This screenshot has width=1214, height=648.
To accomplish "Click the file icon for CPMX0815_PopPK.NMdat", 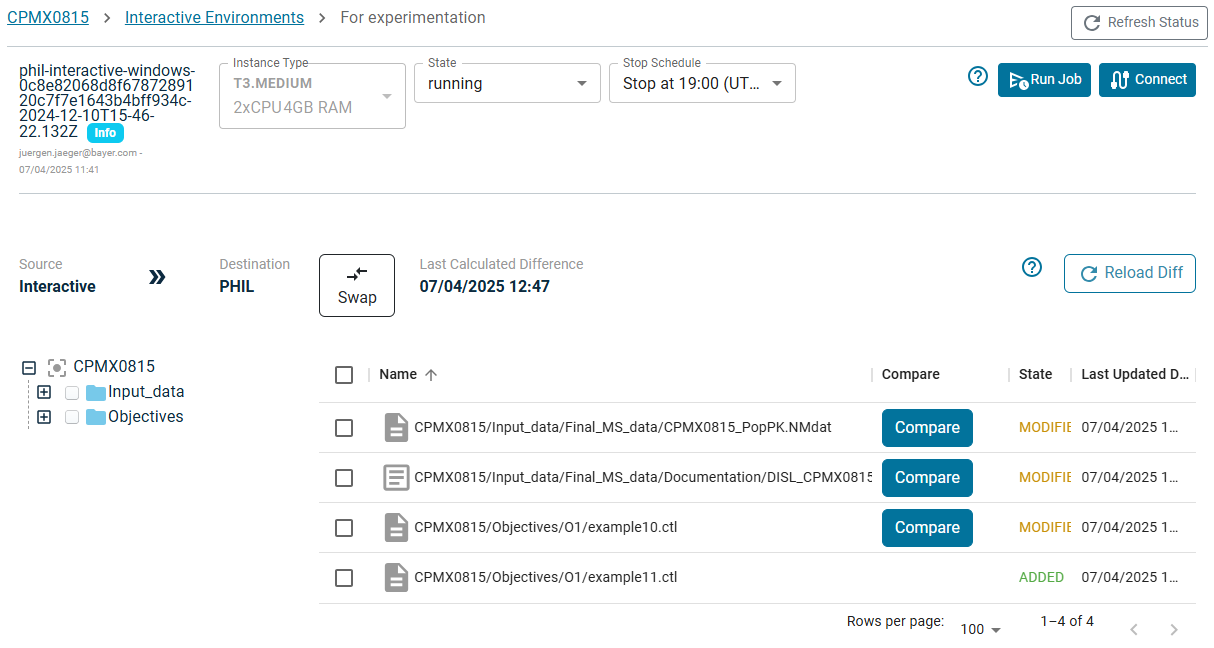I will tap(396, 427).
